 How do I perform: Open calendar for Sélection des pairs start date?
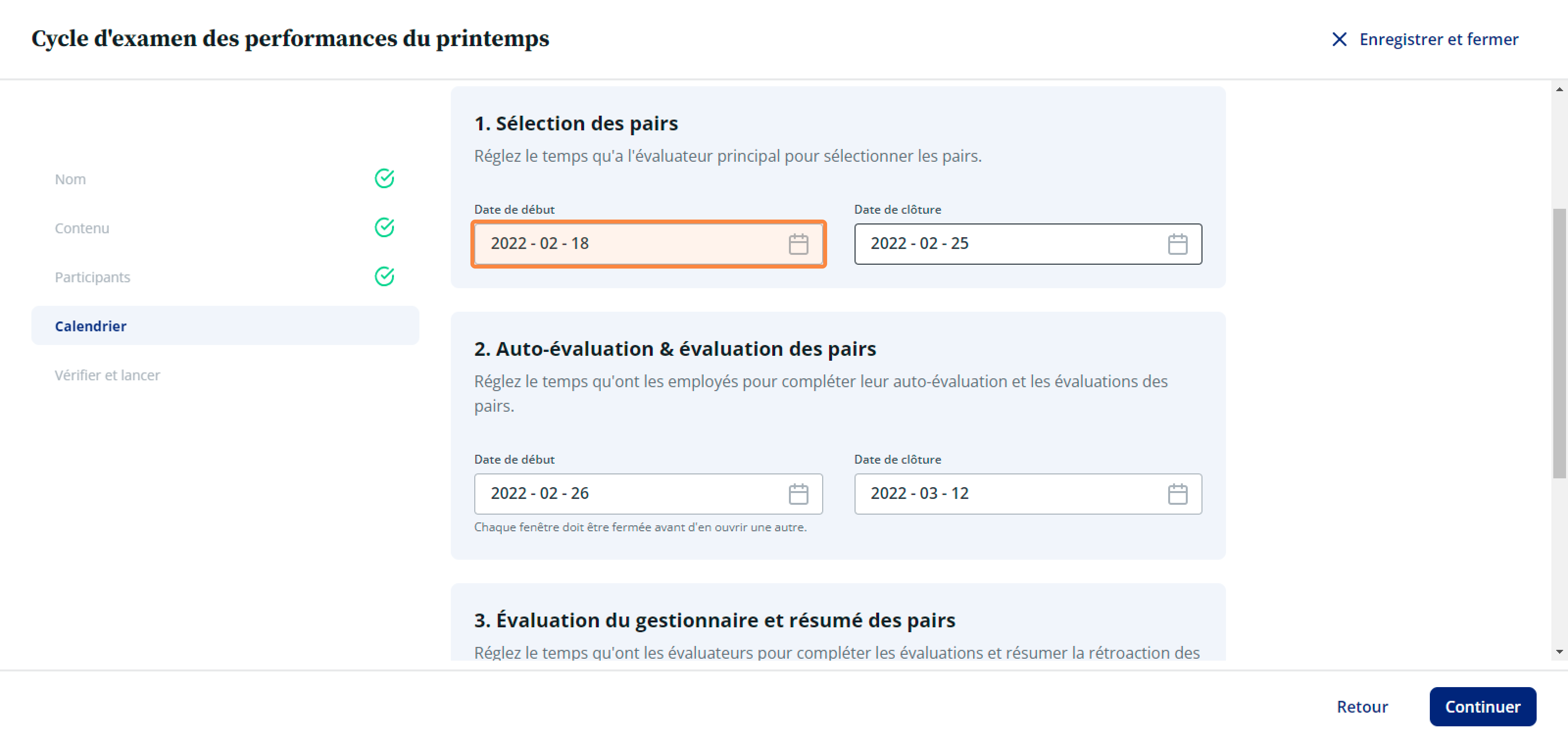(798, 244)
